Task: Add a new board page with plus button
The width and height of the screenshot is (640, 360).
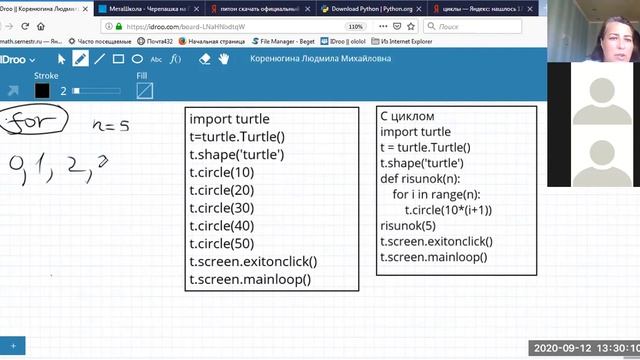Action: point(13,346)
